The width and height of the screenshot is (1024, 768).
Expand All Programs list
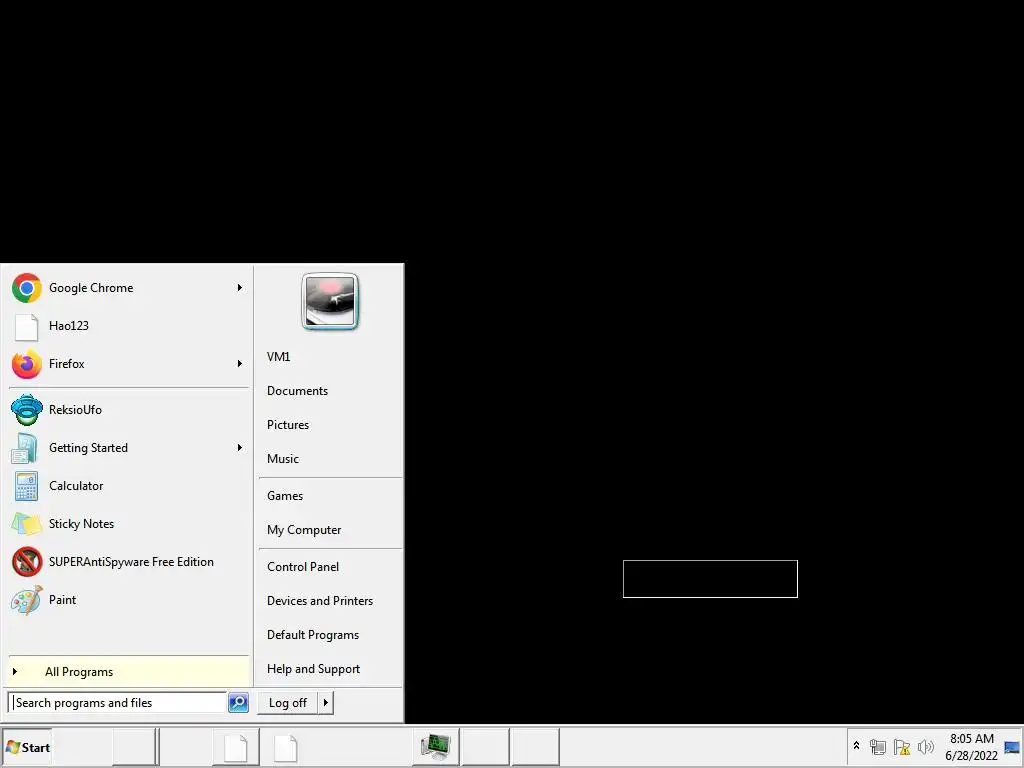[129, 672]
